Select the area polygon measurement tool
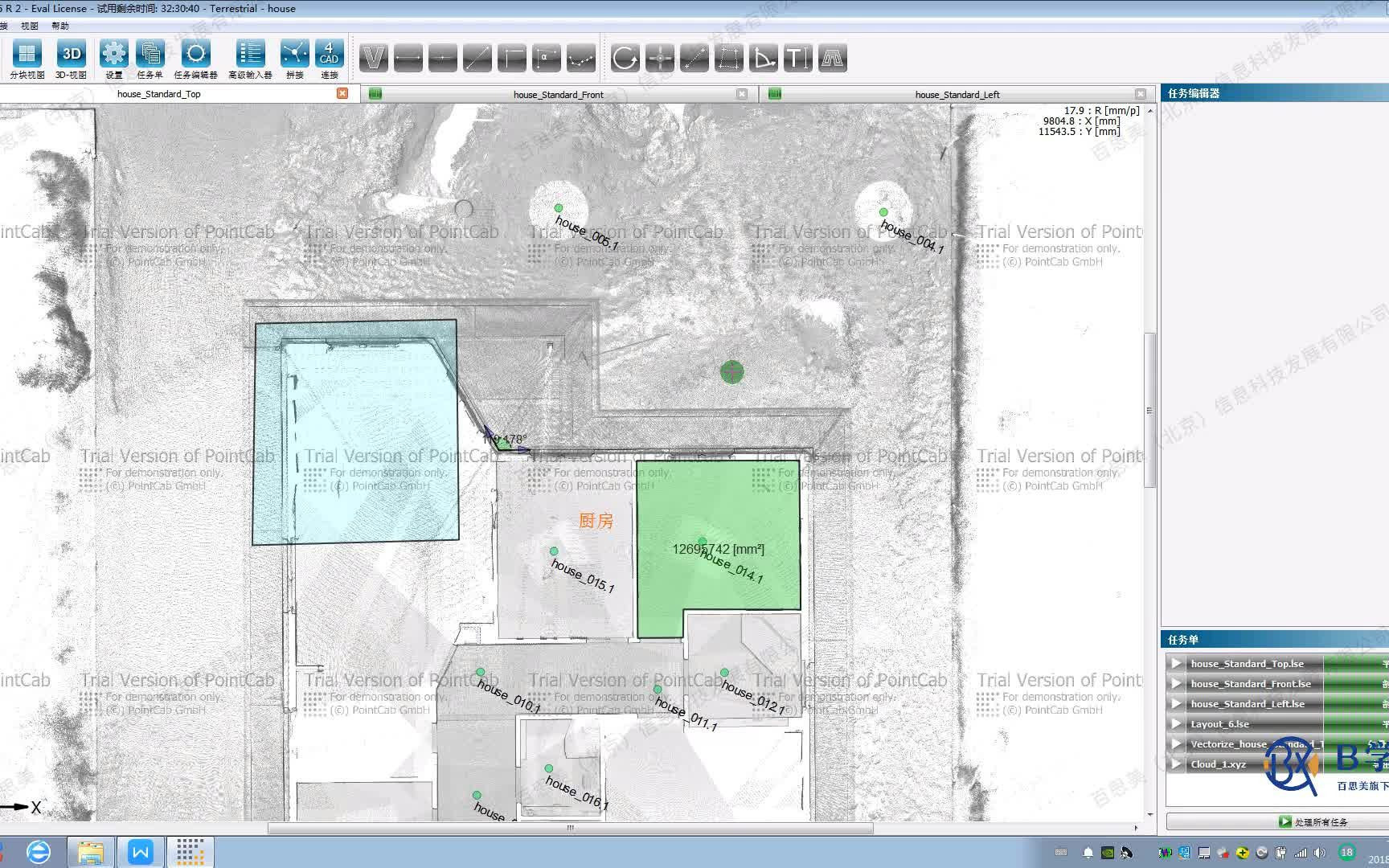 click(729, 58)
